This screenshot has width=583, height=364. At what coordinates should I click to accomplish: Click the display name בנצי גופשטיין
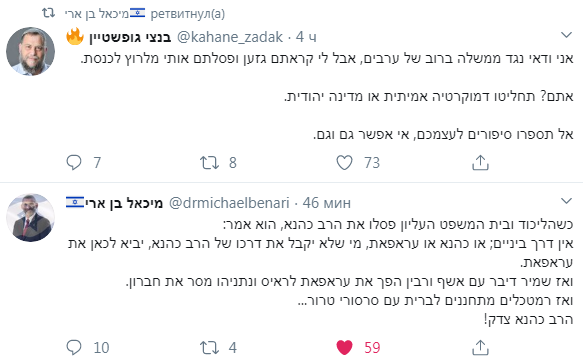[x=130, y=37]
